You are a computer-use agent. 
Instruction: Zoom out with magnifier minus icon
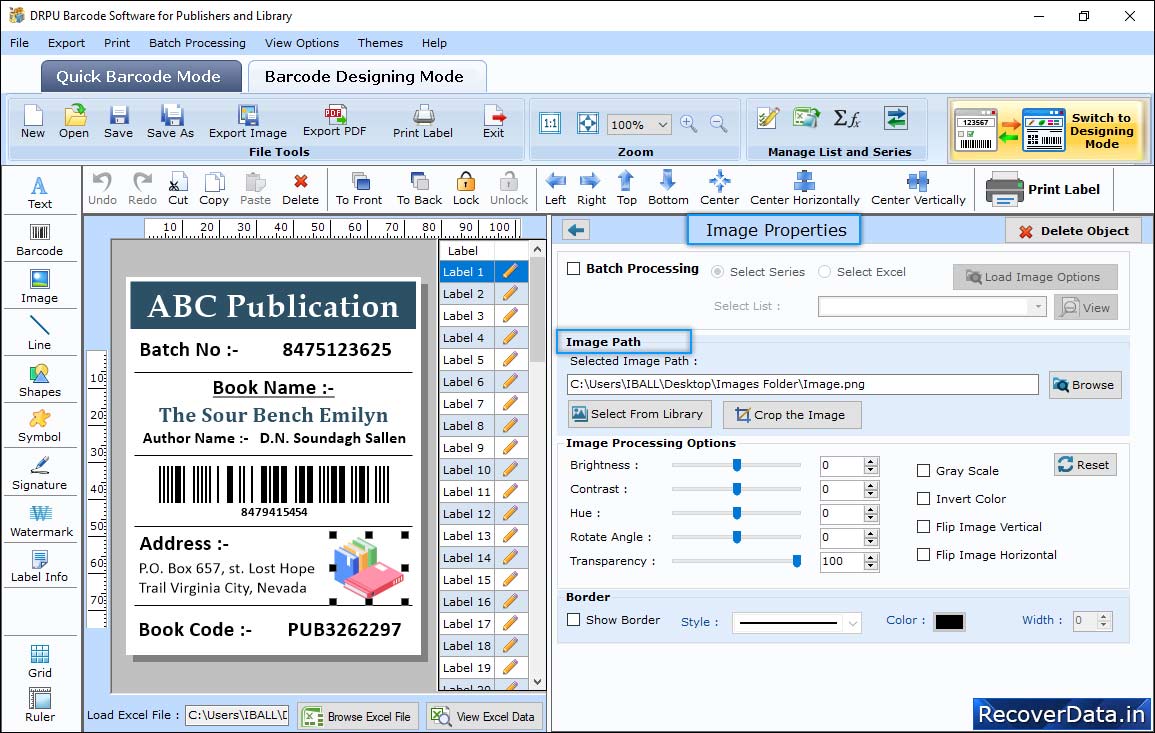pos(719,124)
